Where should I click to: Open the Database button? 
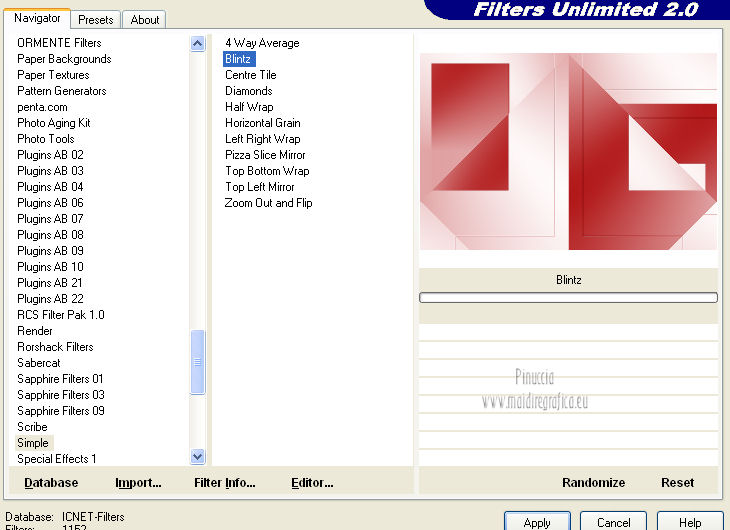51,482
